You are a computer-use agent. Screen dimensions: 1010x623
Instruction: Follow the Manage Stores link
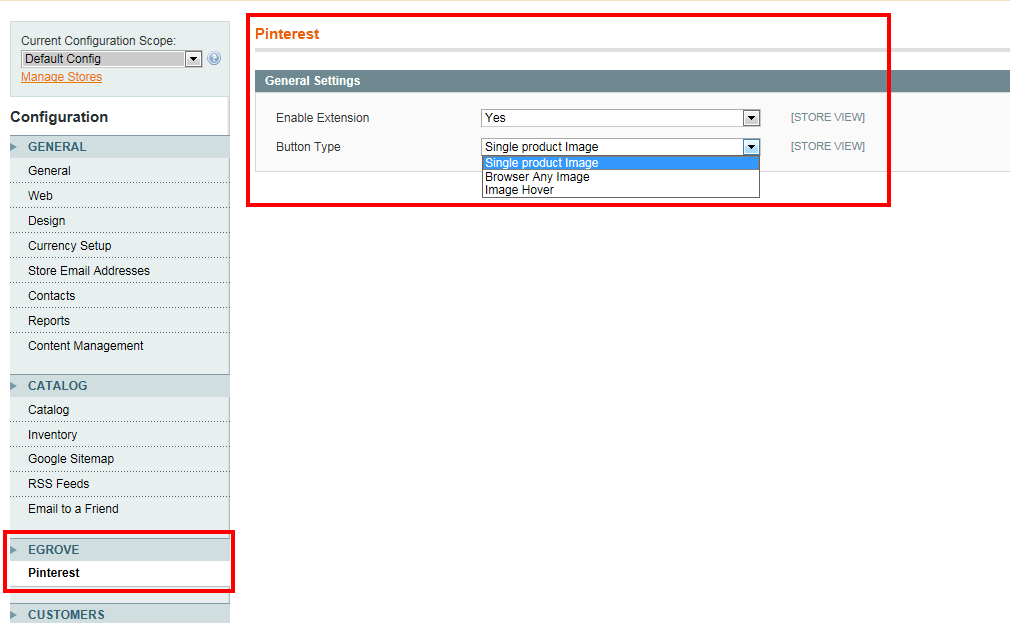tap(61, 77)
